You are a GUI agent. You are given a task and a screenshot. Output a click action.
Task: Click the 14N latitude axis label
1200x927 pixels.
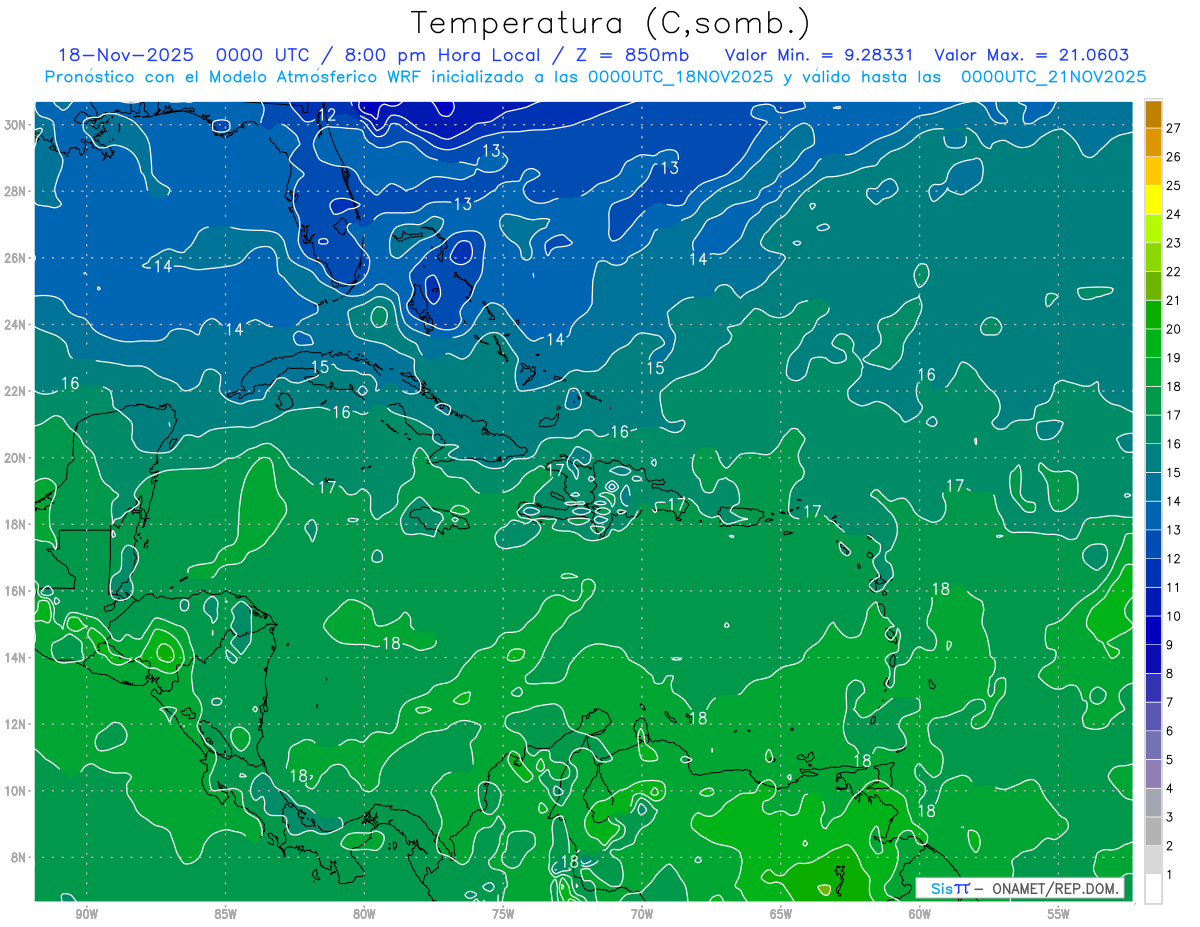pos(14,657)
